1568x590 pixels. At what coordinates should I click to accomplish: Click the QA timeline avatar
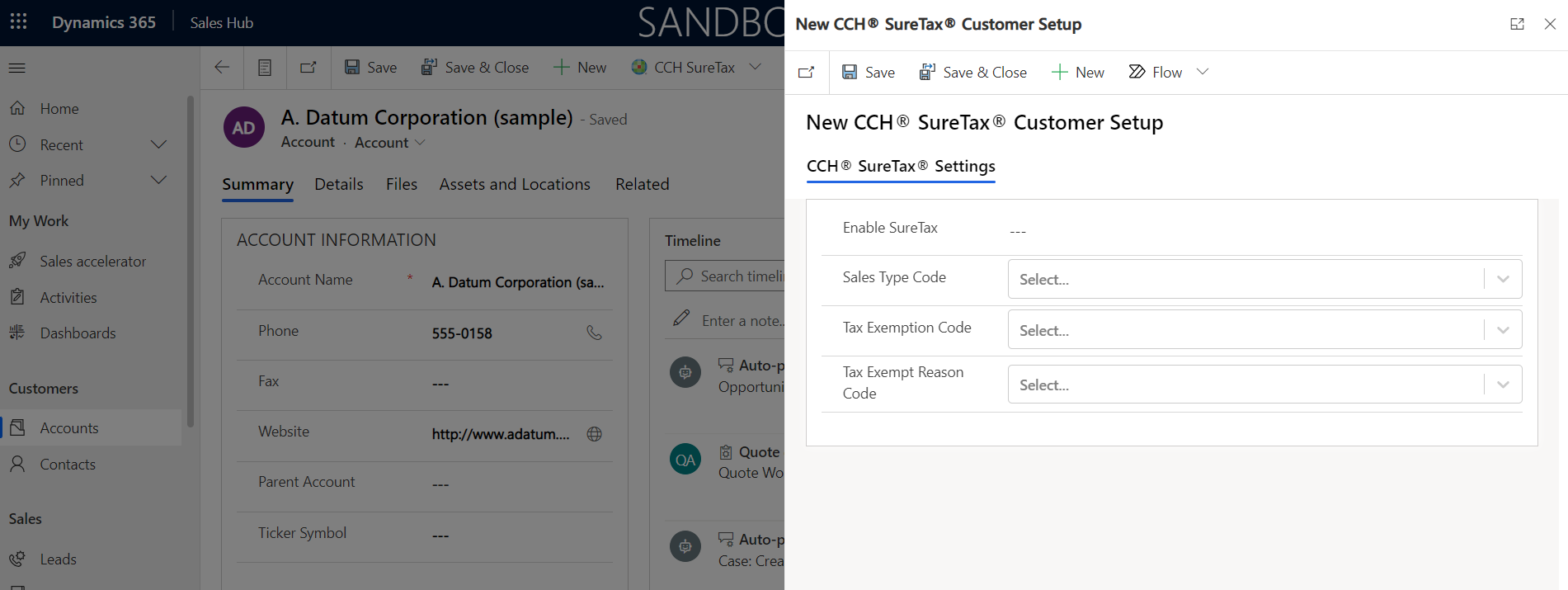tap(685, 460)
